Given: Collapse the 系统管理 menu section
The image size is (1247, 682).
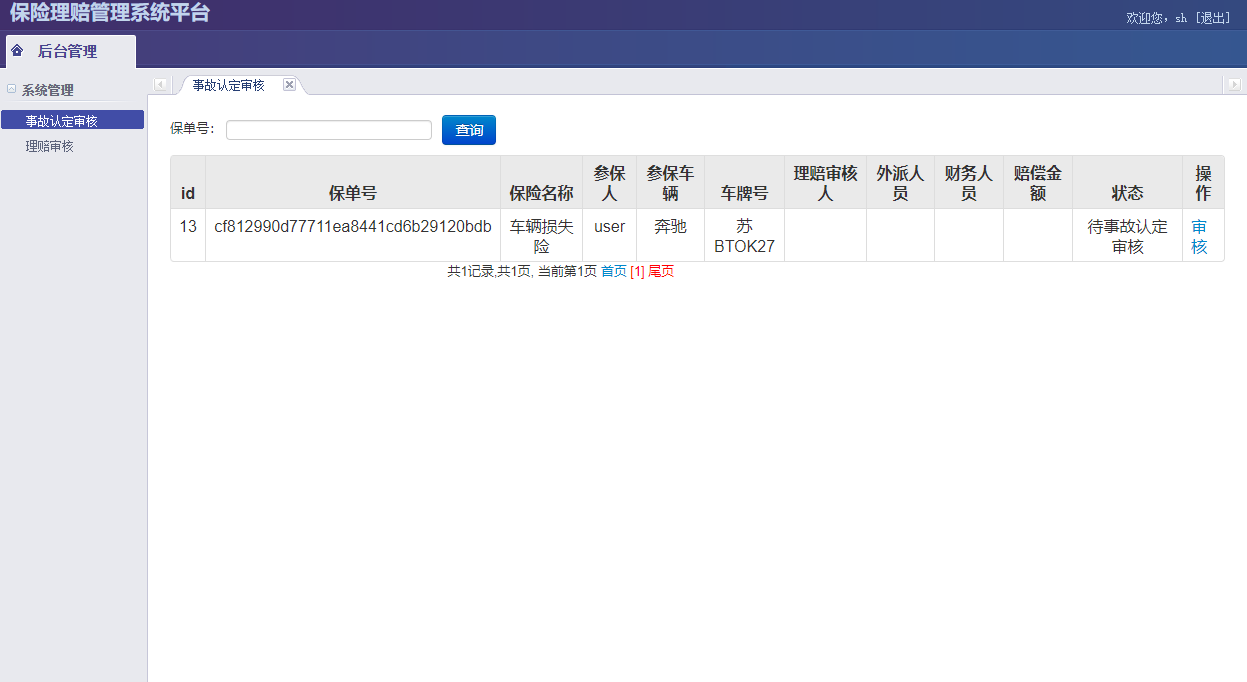Looking at the screenshot, I should pos(11,89).
